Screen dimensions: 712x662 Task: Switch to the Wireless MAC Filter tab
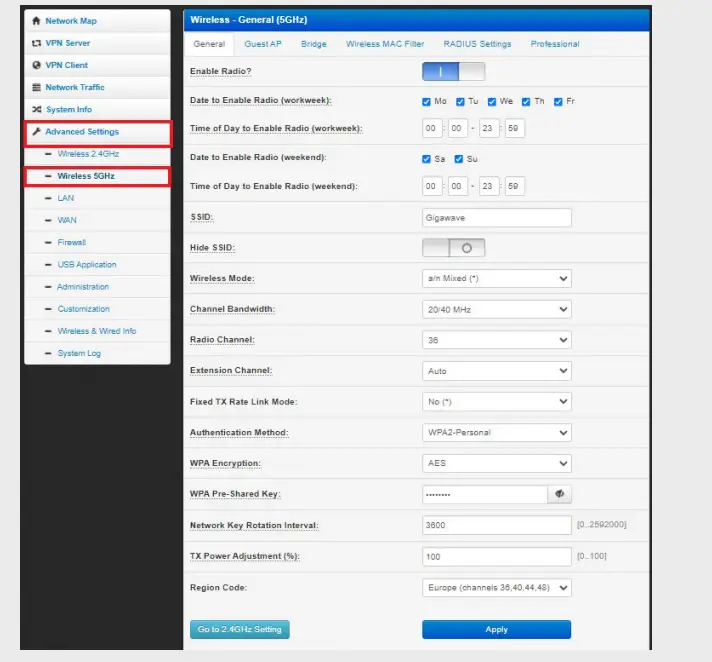coord(385,44)
